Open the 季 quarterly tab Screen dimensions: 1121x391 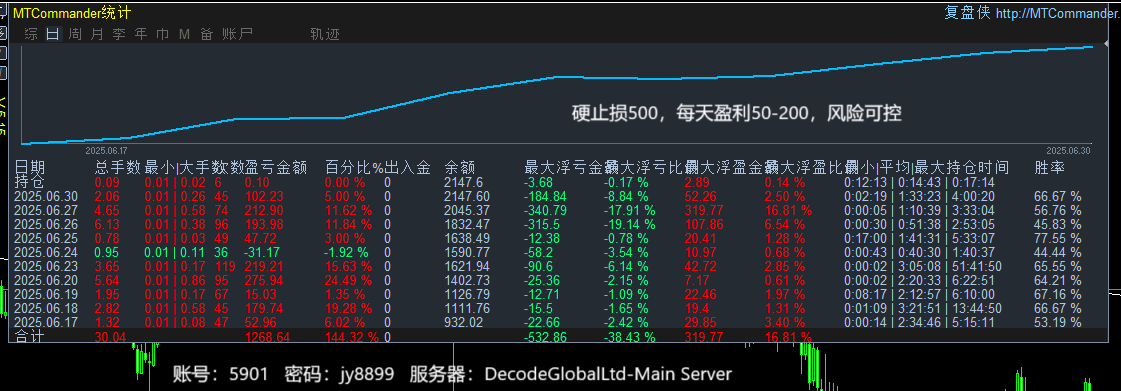119,34
